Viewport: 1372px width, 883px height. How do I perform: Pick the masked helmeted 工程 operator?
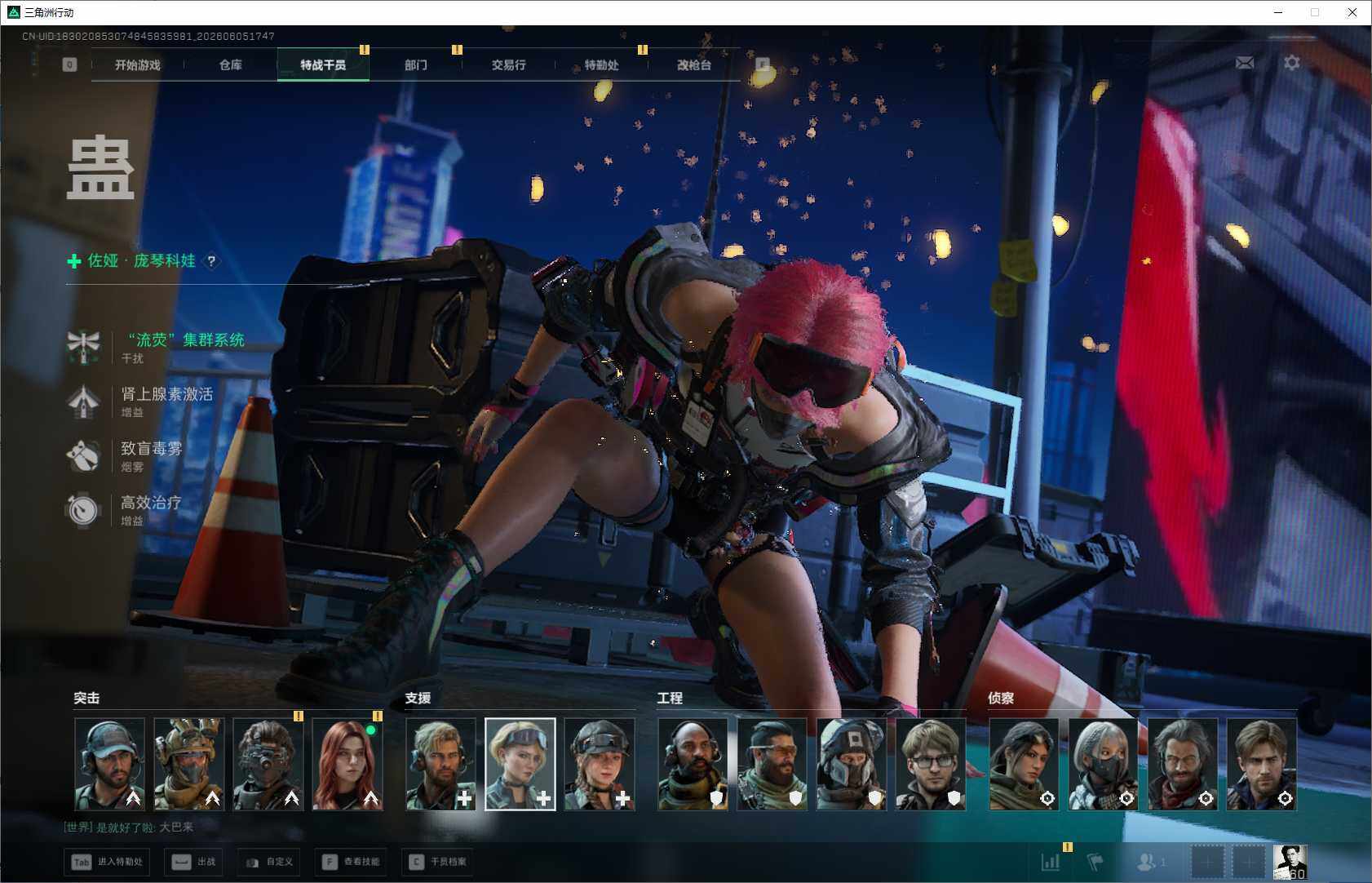pos(852,765)
